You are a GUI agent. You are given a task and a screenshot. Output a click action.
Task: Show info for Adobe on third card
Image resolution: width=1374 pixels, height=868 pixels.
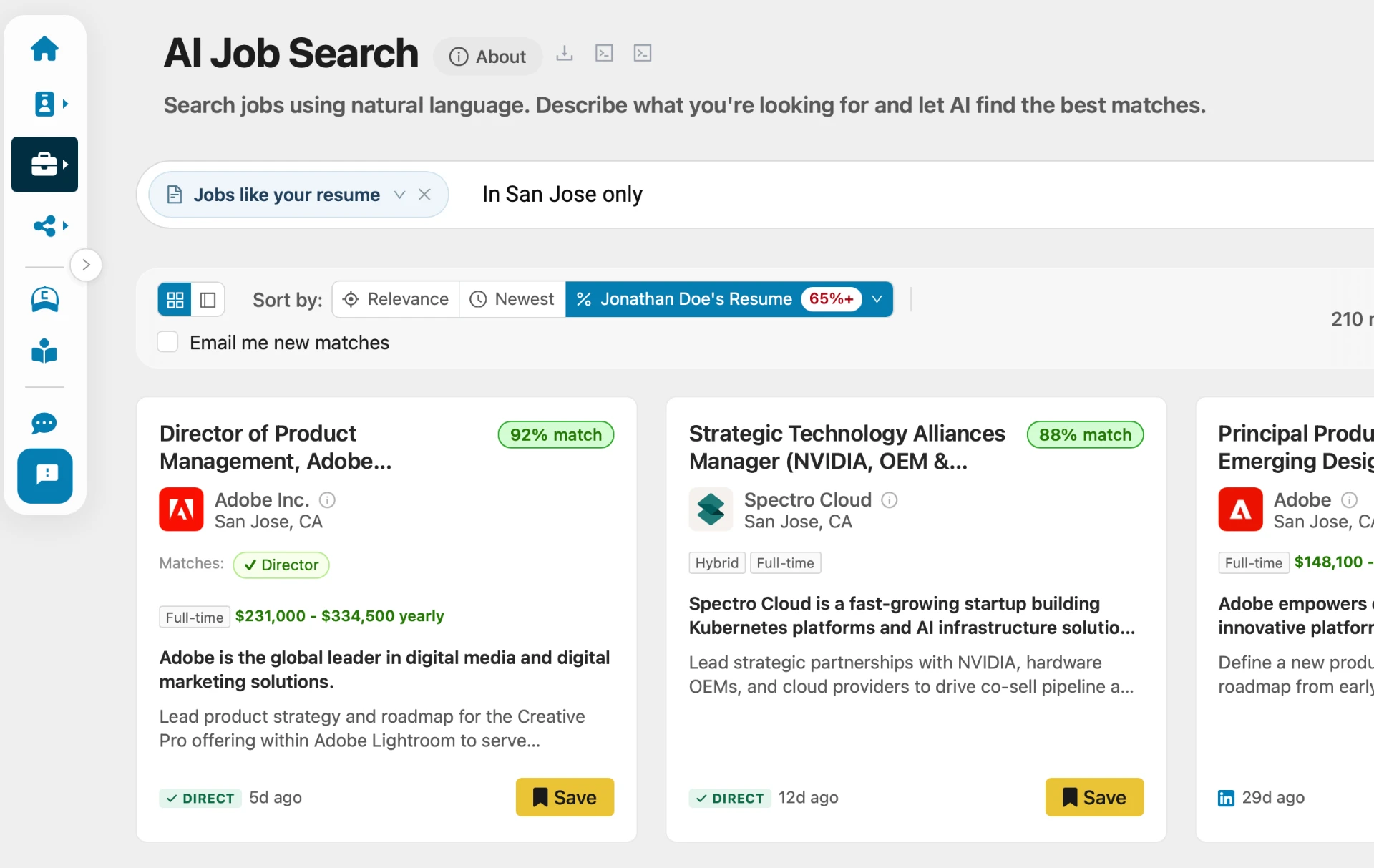pyautogui.click(x=1349, y=499)
